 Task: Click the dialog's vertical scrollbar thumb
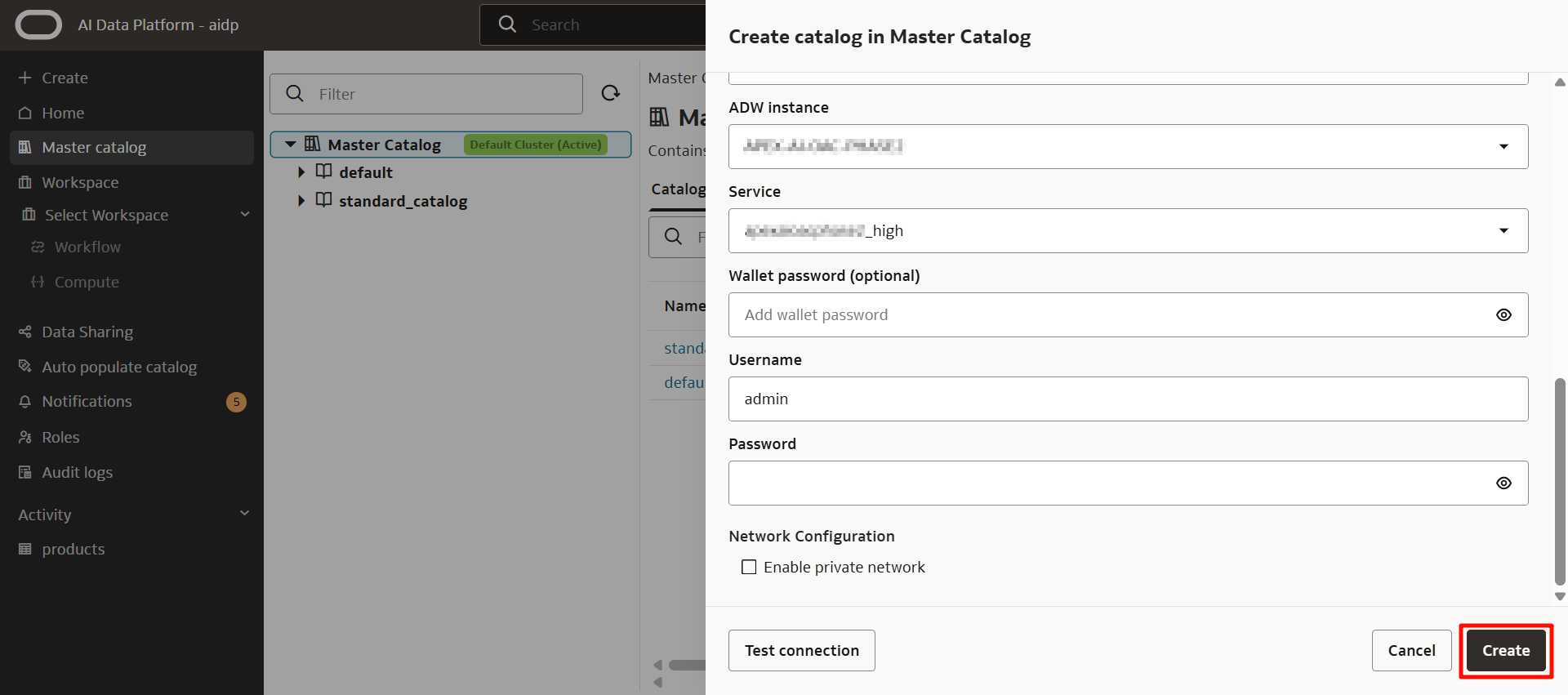coord(1560,480)
